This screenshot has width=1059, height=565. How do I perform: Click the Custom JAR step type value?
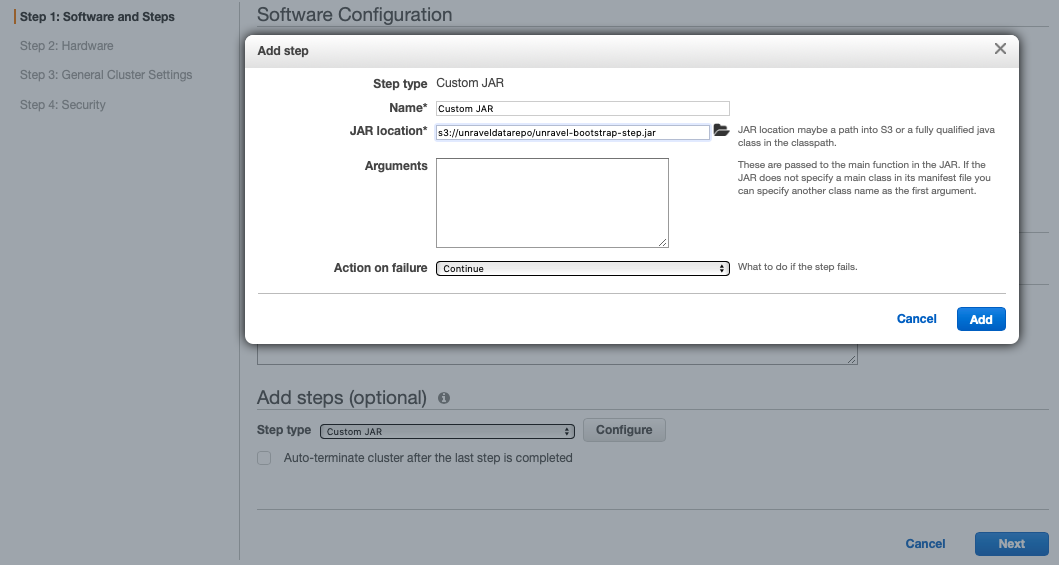pyautogui.click(x=470, y=83)
